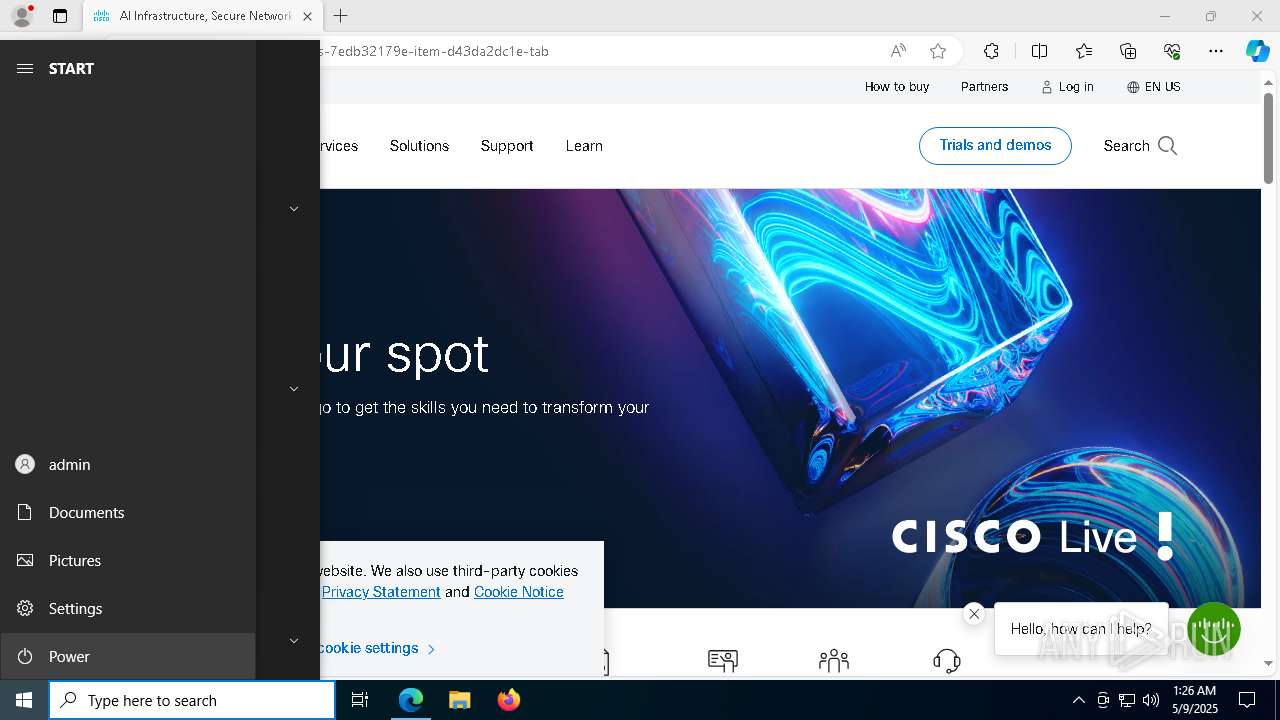Click the Windows Start button
1280x720 pixels.
point(24,700)
